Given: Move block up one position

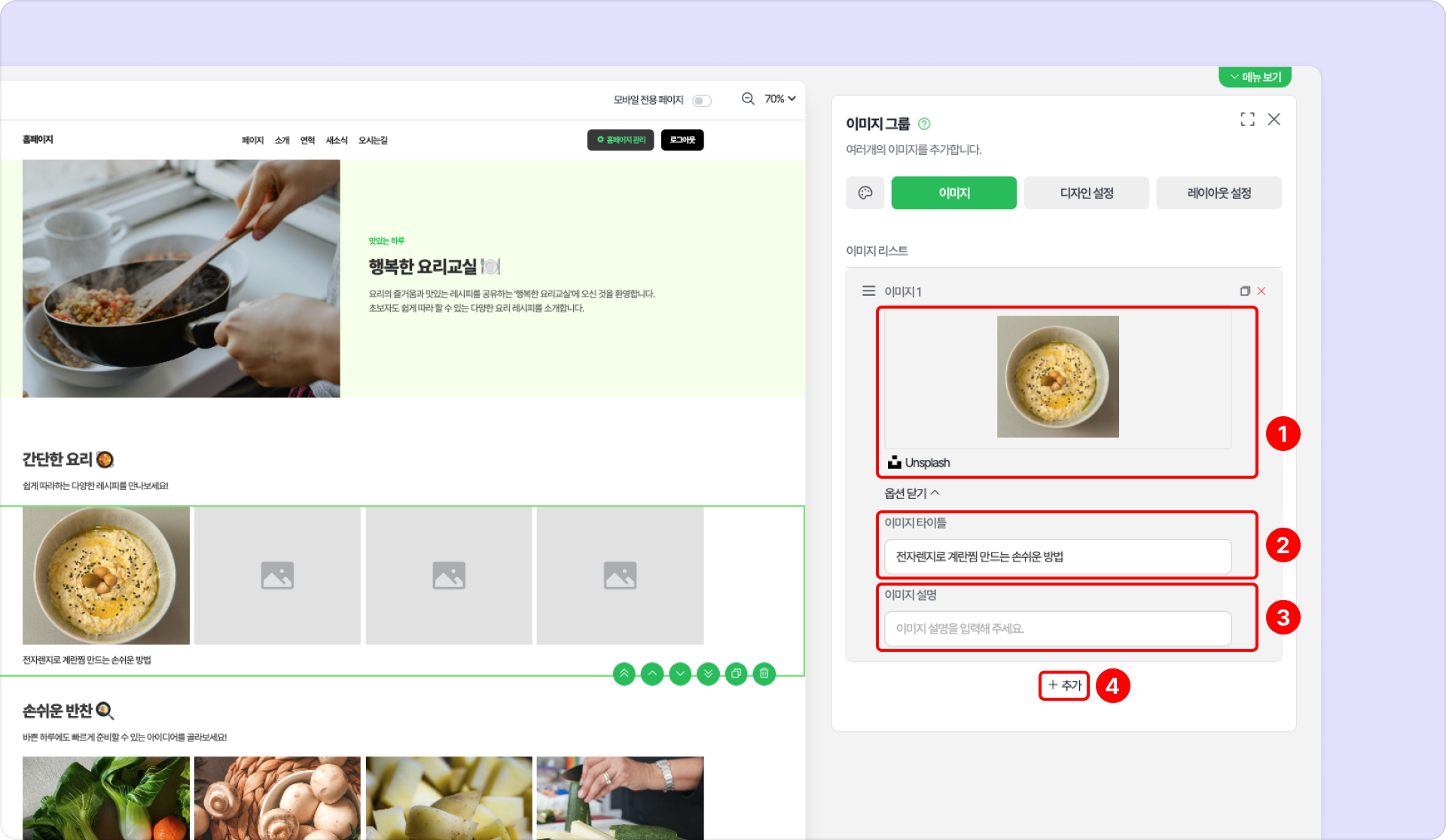Looking at the screenshot, I should [x=652, y=674].
